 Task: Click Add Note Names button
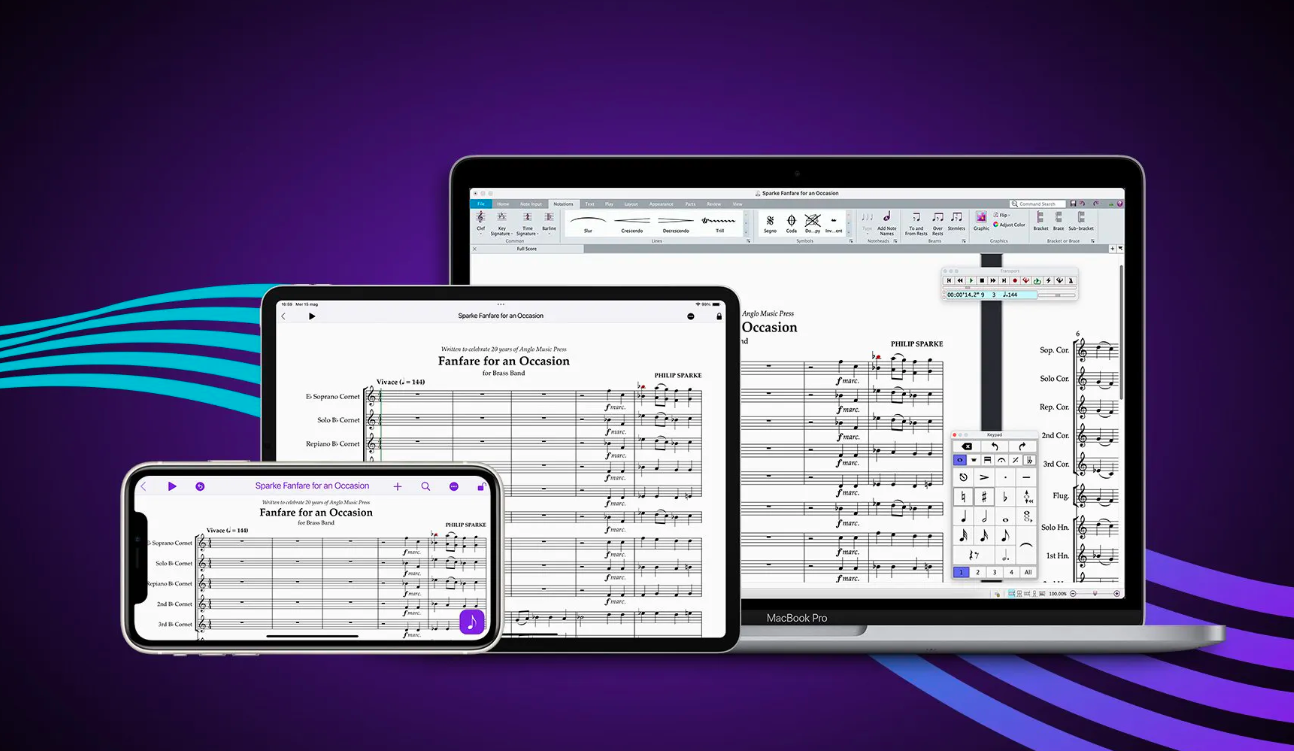pos(887,222)
